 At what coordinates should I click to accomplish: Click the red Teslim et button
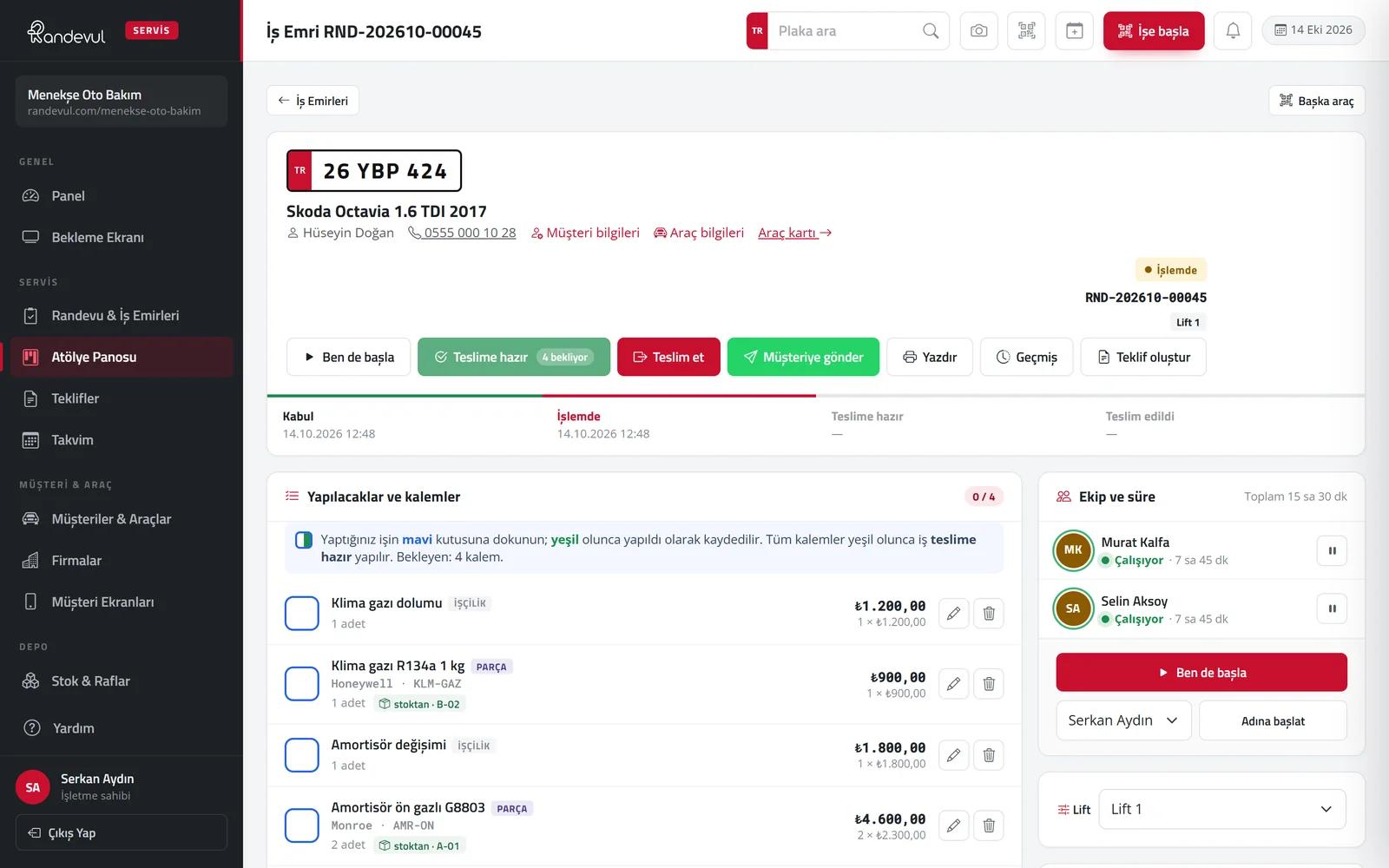click(x=668, y=357)
